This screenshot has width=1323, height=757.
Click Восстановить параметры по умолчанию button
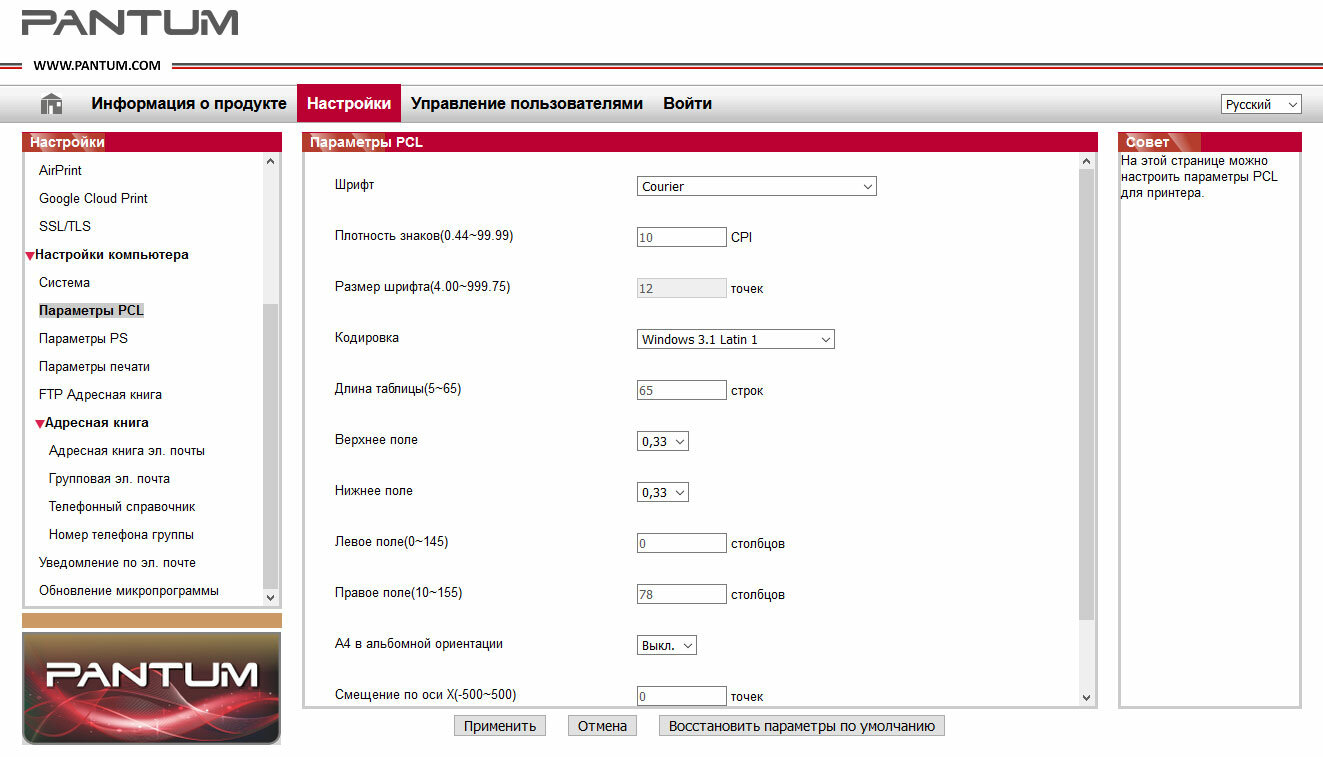[801, 726]
